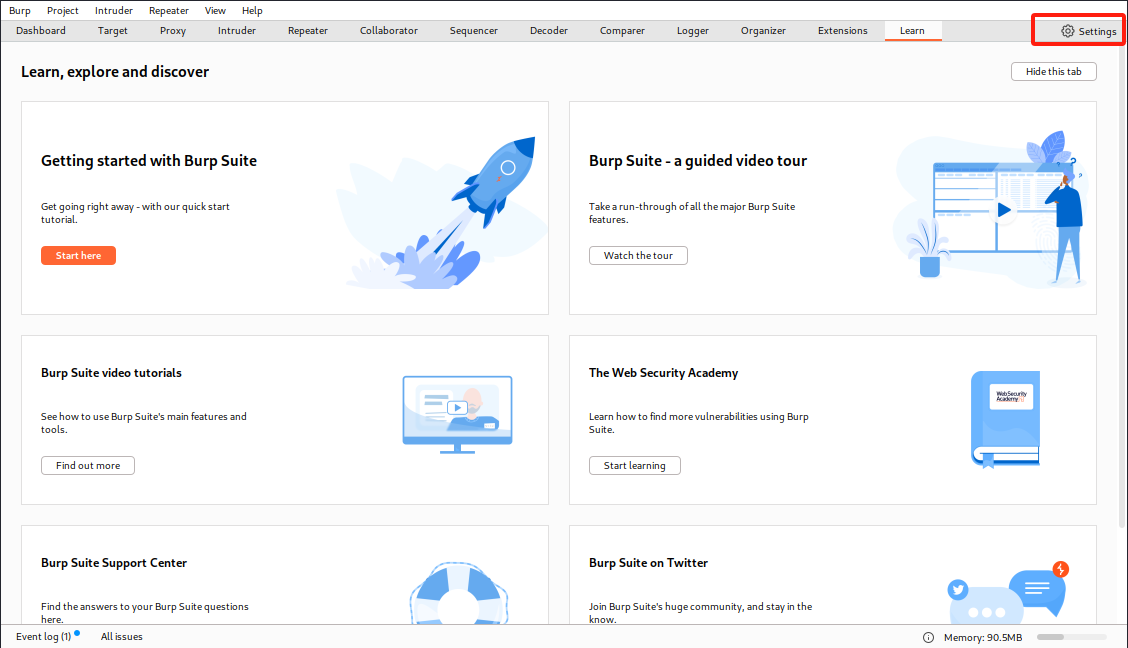
Task: Switch to the Extensions tab
Action: pyautogui.click(x=842, y=31)
